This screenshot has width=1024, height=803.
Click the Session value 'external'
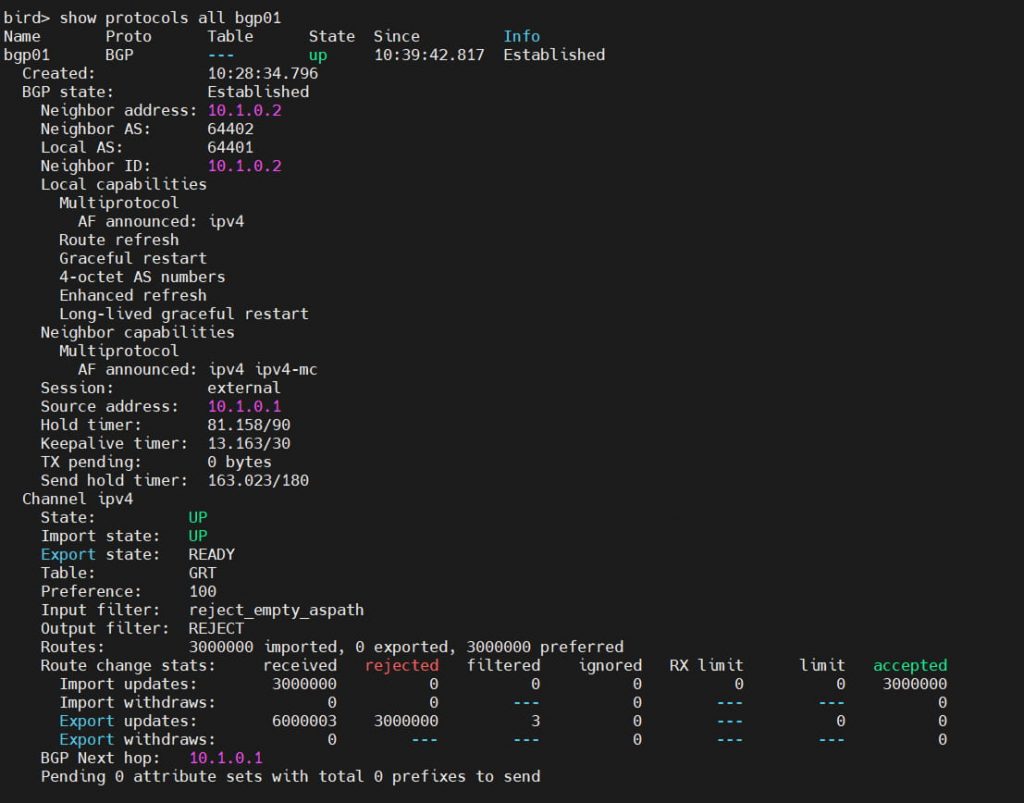[244, 388]
